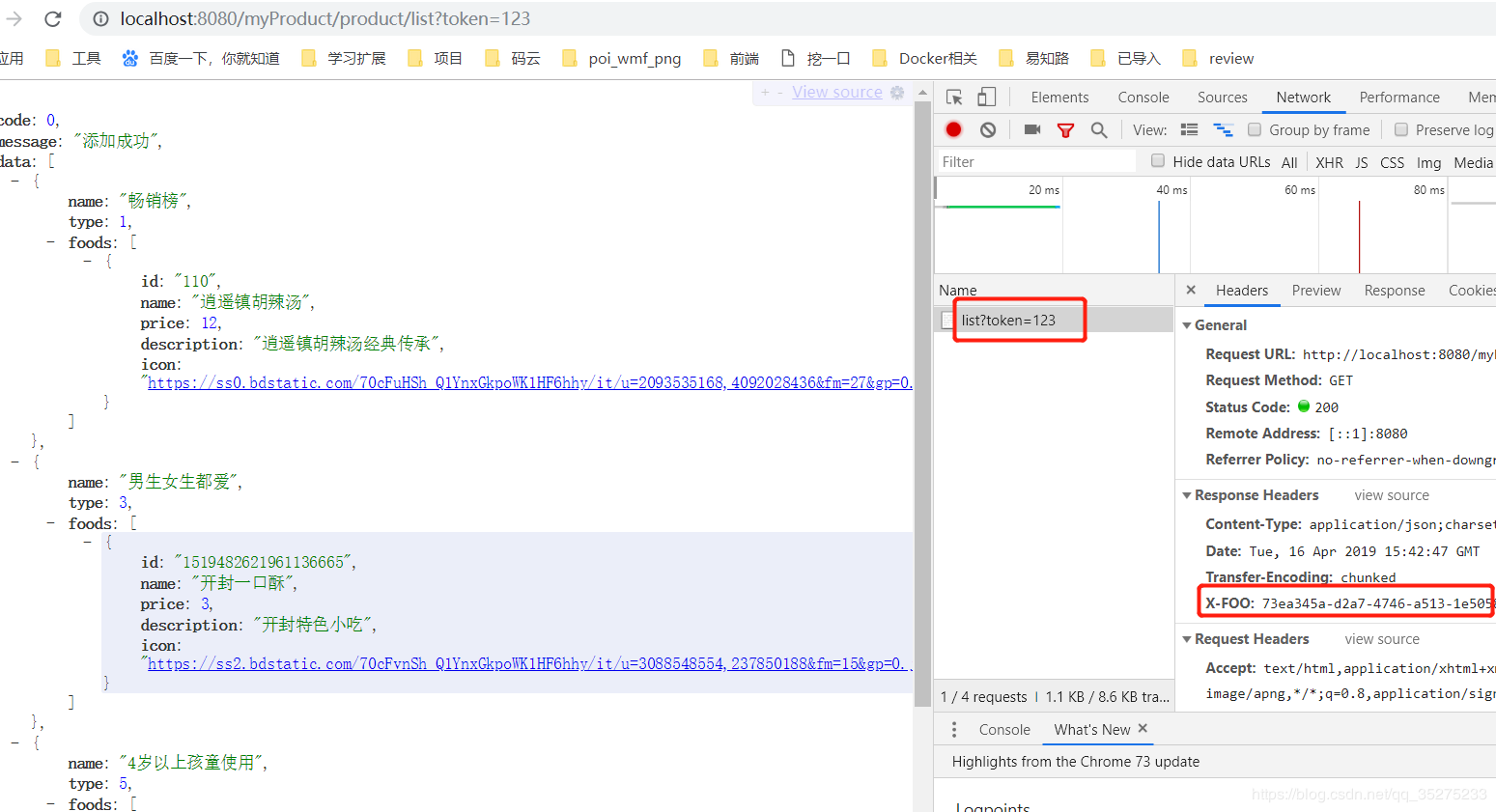Viewport: 1496px width, 812px height.
Task: Collapse the 逍遥镇胡辣汤 food object
Action: pyautogui.click(x=88, y=261)
